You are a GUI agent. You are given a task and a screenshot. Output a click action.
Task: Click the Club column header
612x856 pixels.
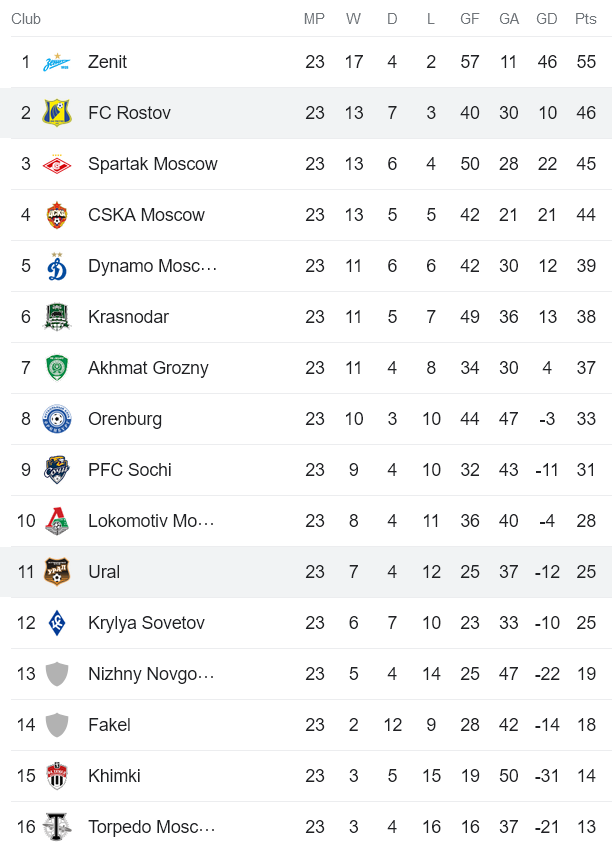click(x=26, y=18)
